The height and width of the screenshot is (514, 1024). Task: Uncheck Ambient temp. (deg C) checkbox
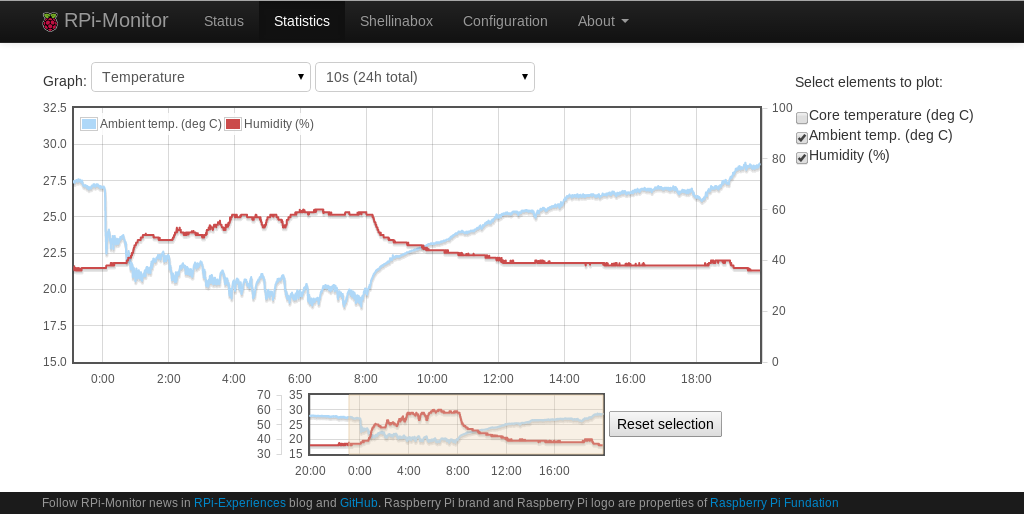[x=802, y=137]
